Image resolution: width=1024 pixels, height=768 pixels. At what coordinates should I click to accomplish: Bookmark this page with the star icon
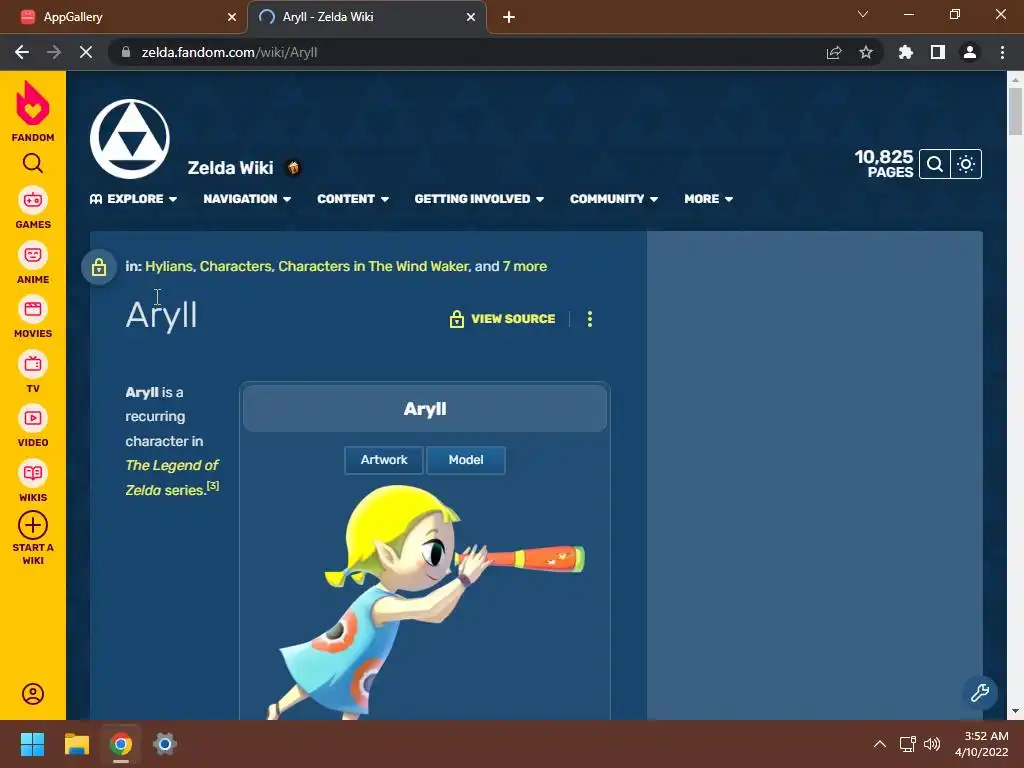click(x=865, y=52)
